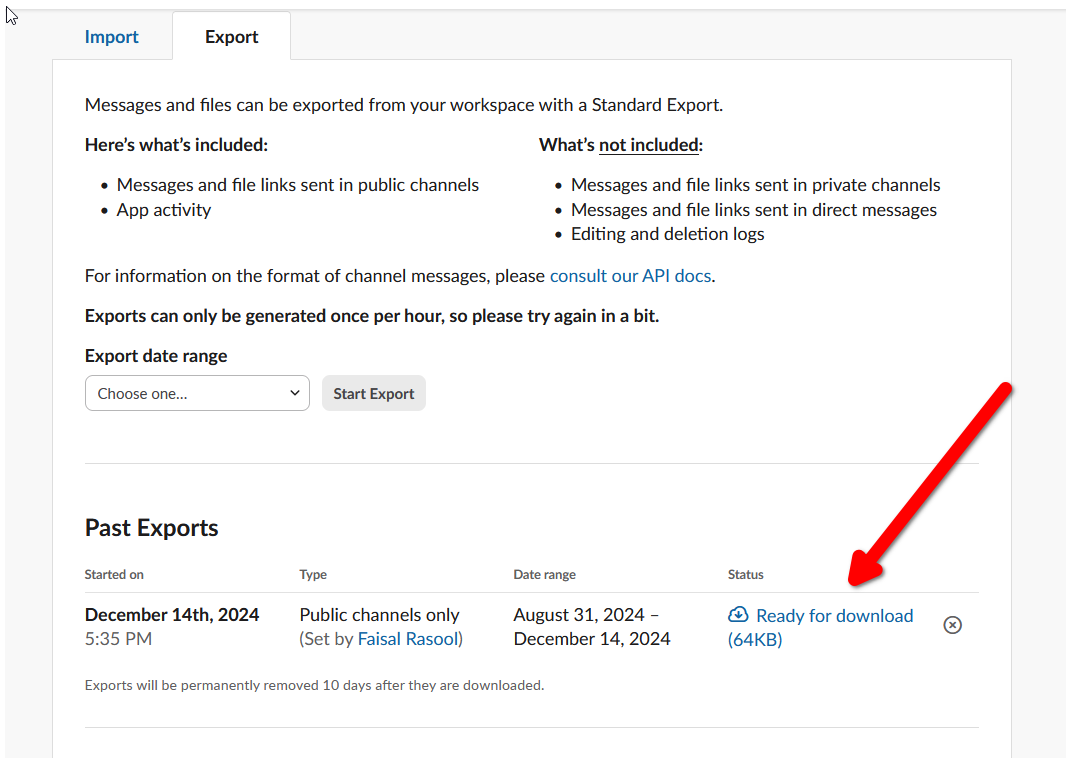Click the Past Exports heading
The width and height of the screenshot is (1066, 758).
(152, 528)
